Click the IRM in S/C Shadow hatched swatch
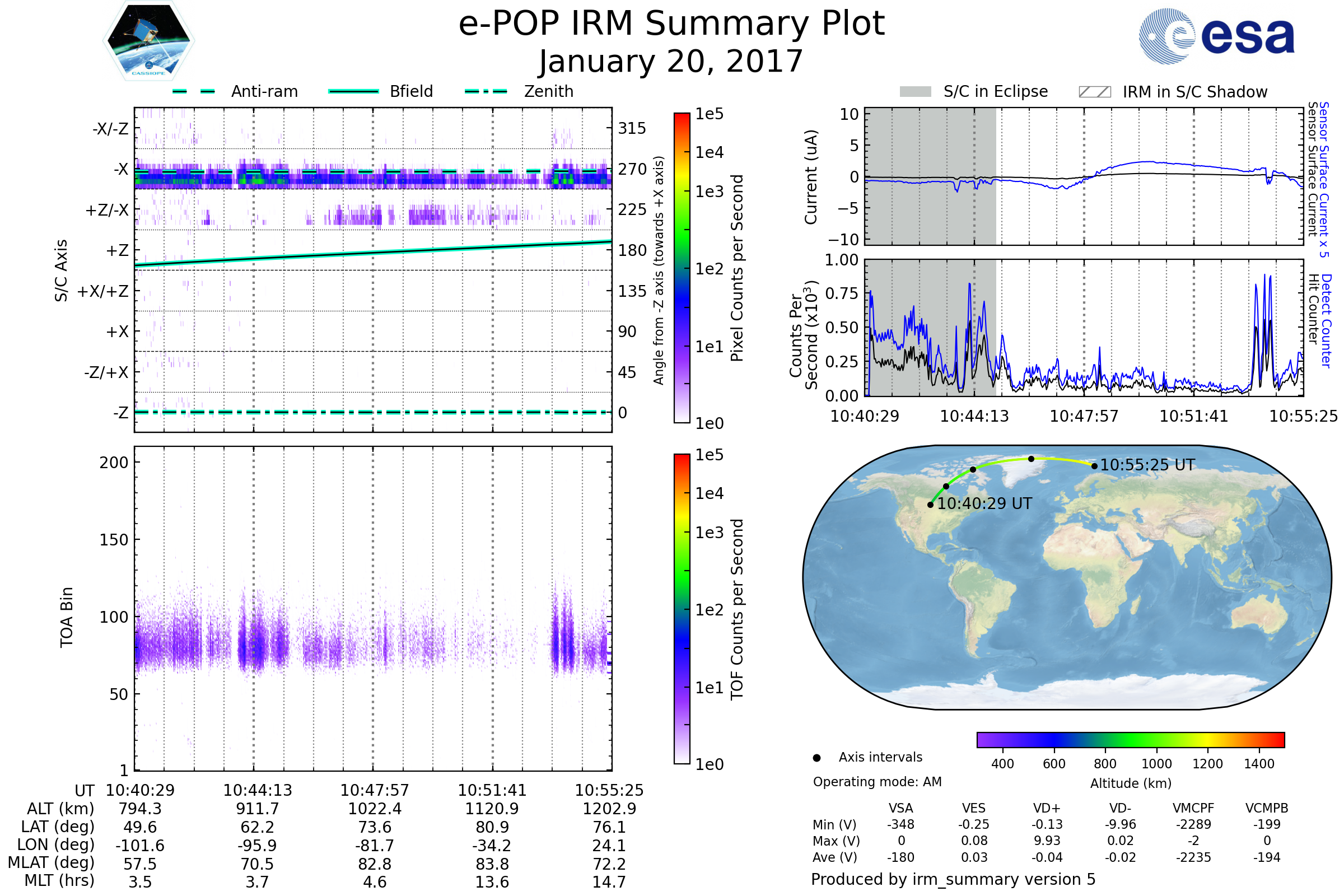The width and height of the screenshot is (1344, 896). [x=1094, y=92]
